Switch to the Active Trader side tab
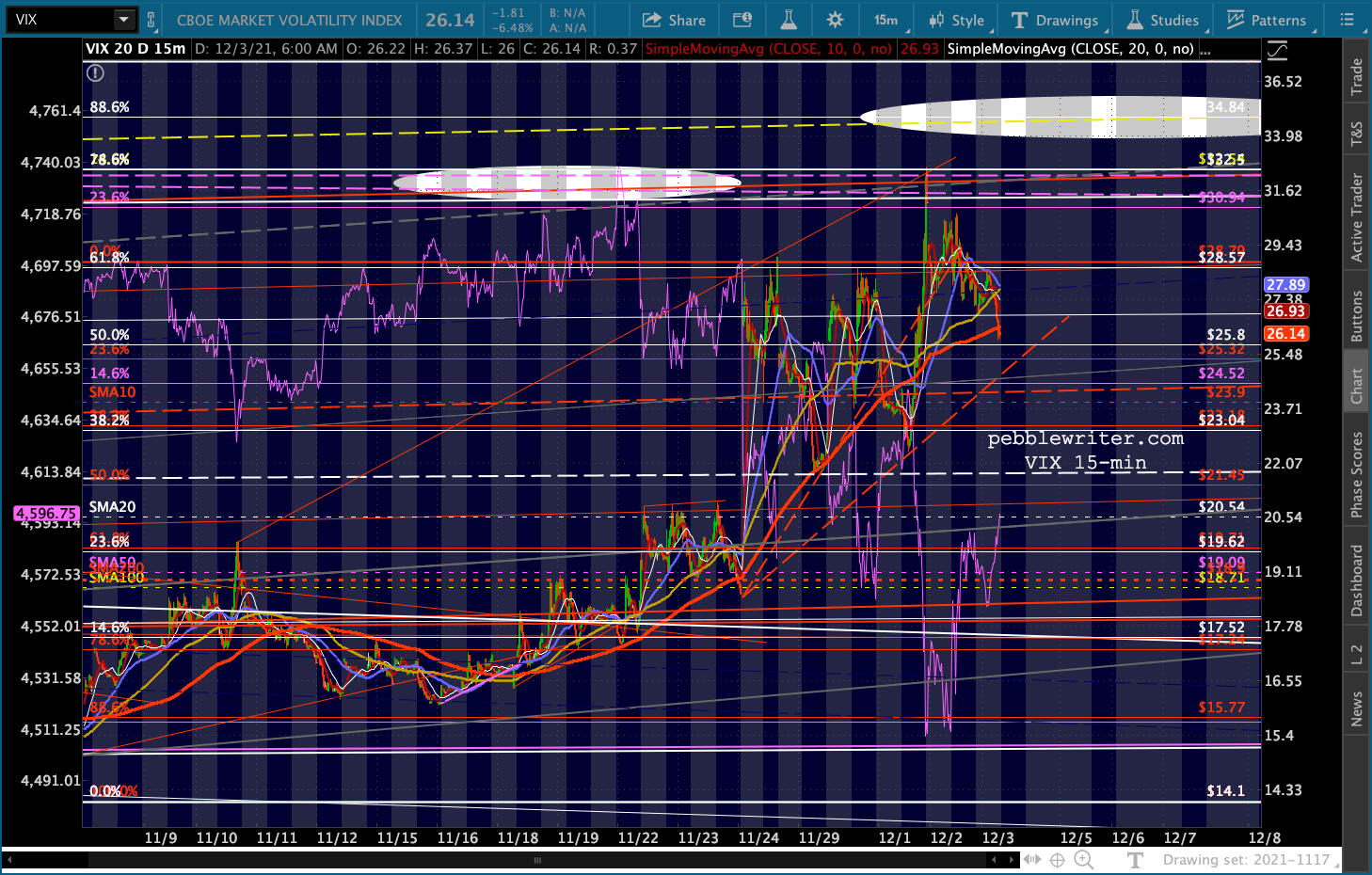Screen dimensions: 1372x875 tap(1356, 217)
